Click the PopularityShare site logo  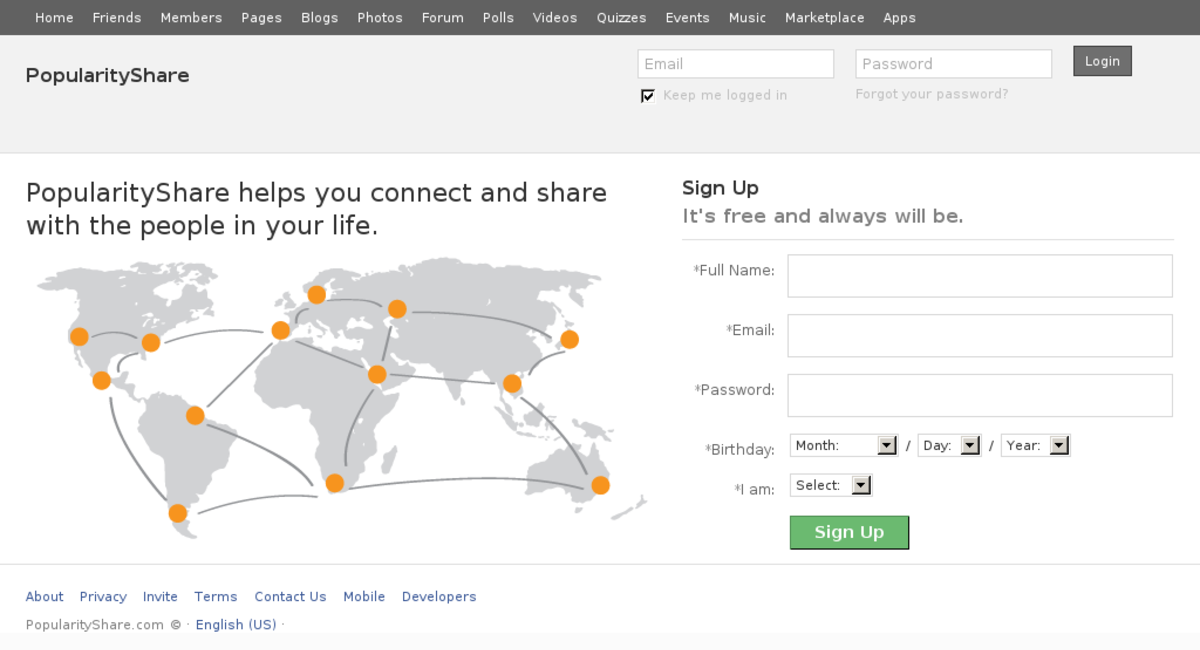107,76
